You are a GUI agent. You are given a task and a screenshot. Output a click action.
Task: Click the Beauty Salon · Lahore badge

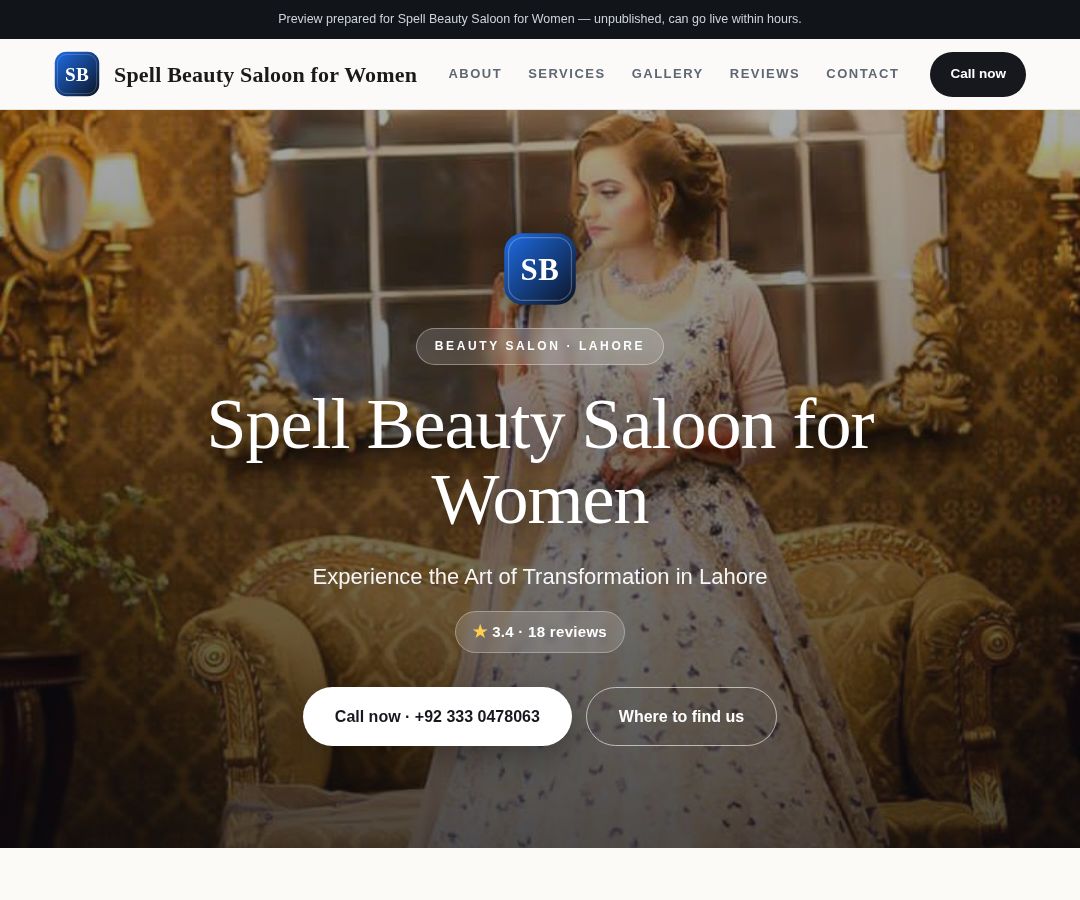pyautogui.click(x=540, y=346)
